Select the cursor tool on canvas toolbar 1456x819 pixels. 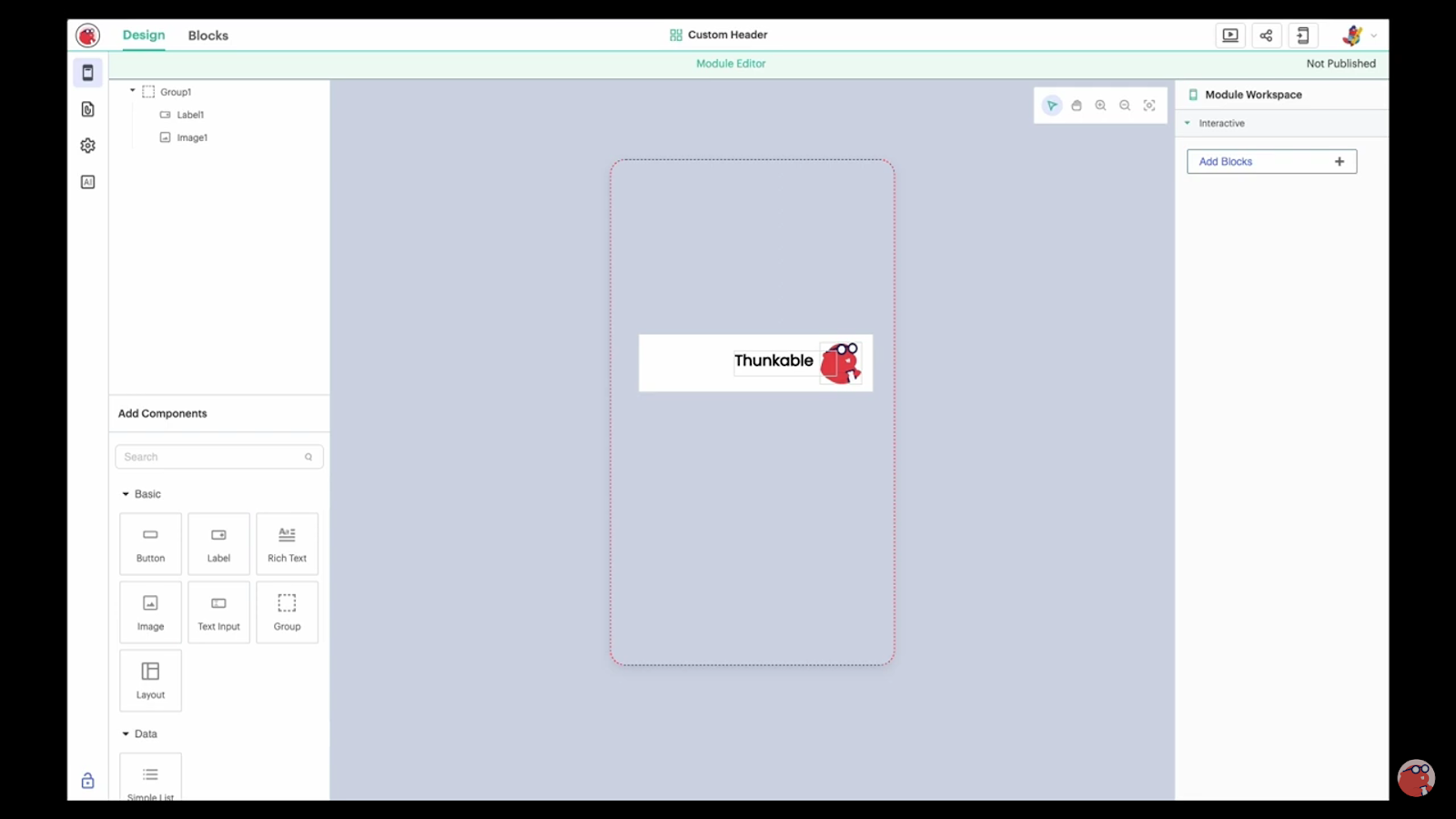(x=1052, y=105)
